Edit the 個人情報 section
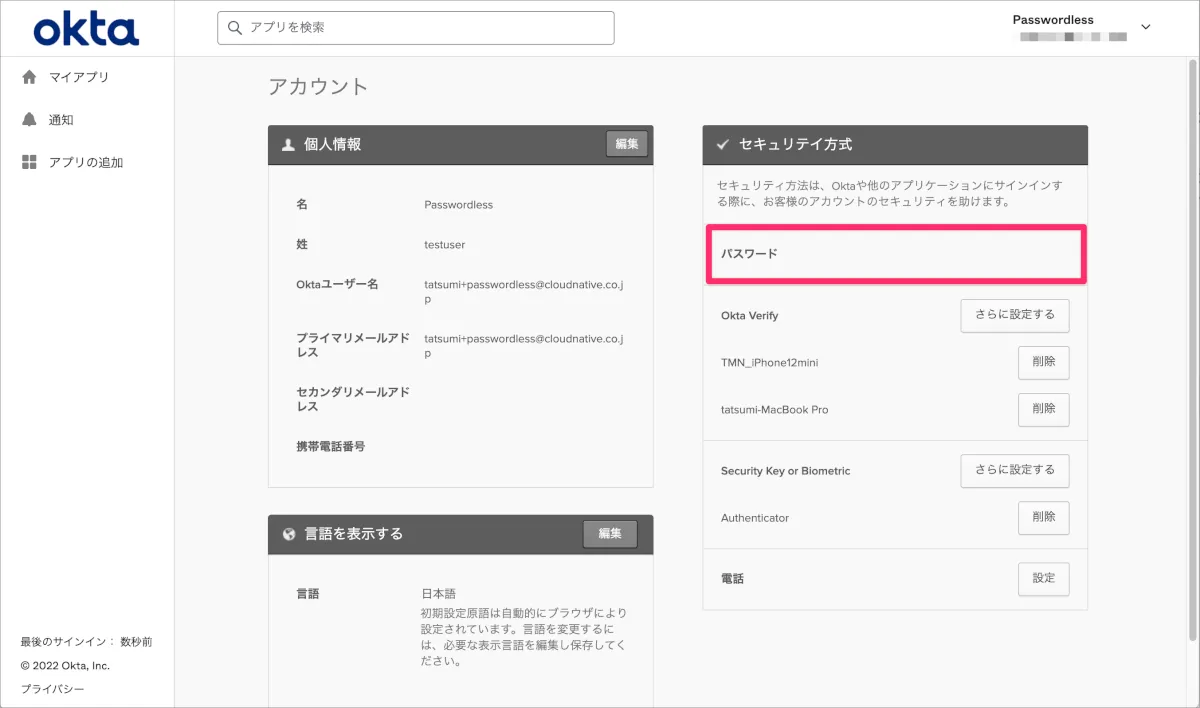 (627, 144)
